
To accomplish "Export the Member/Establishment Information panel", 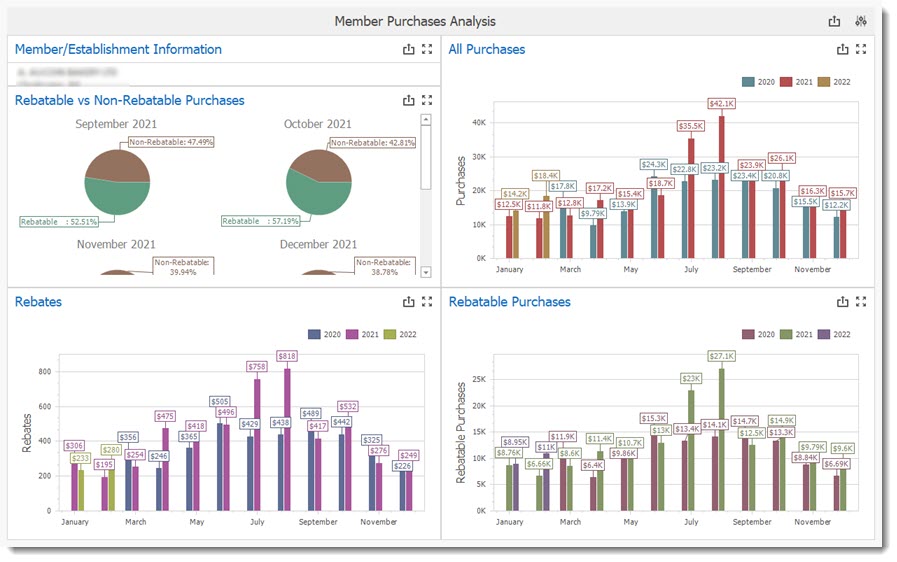I will coord(408,49).
